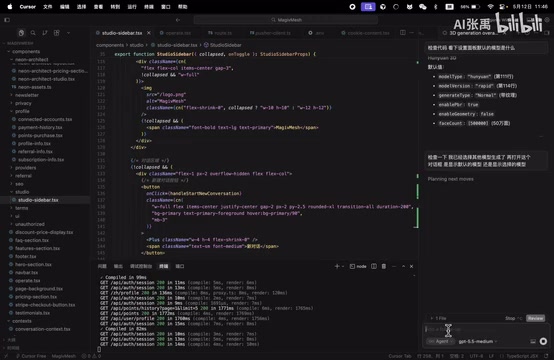Expand the unauthorized folder
Image resolution: width=554 pixels, height=360 pixels.
coord(30,224)
